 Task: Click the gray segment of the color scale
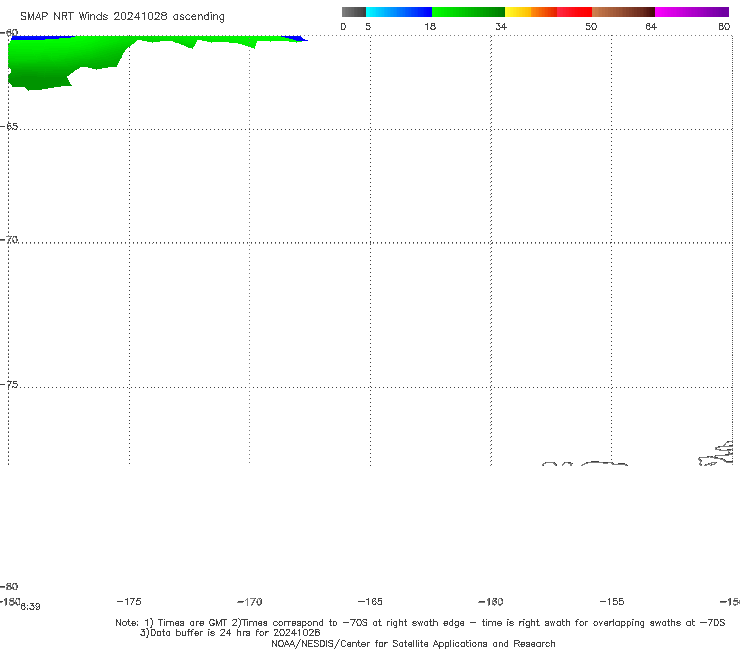[x=354, y=12]
